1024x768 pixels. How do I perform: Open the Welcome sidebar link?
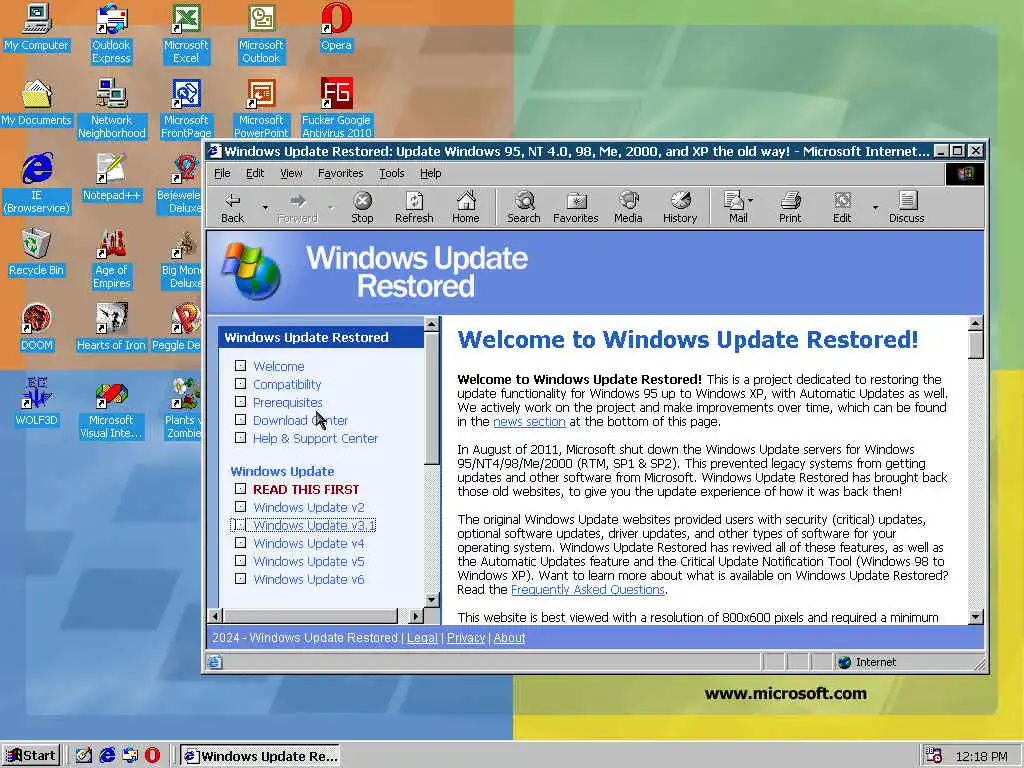point(279,366)
